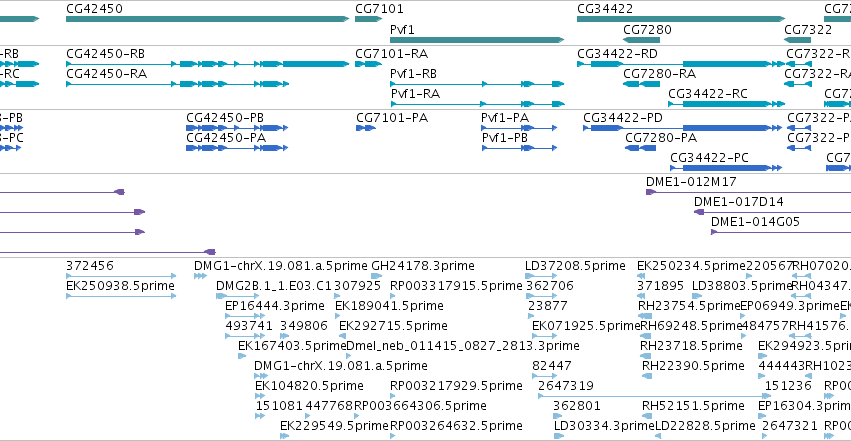This screenshot has height=441, width=851.
Task: Select the EK071925.5prime feature label
Action: pyautogui.click(x=587, y=326)
